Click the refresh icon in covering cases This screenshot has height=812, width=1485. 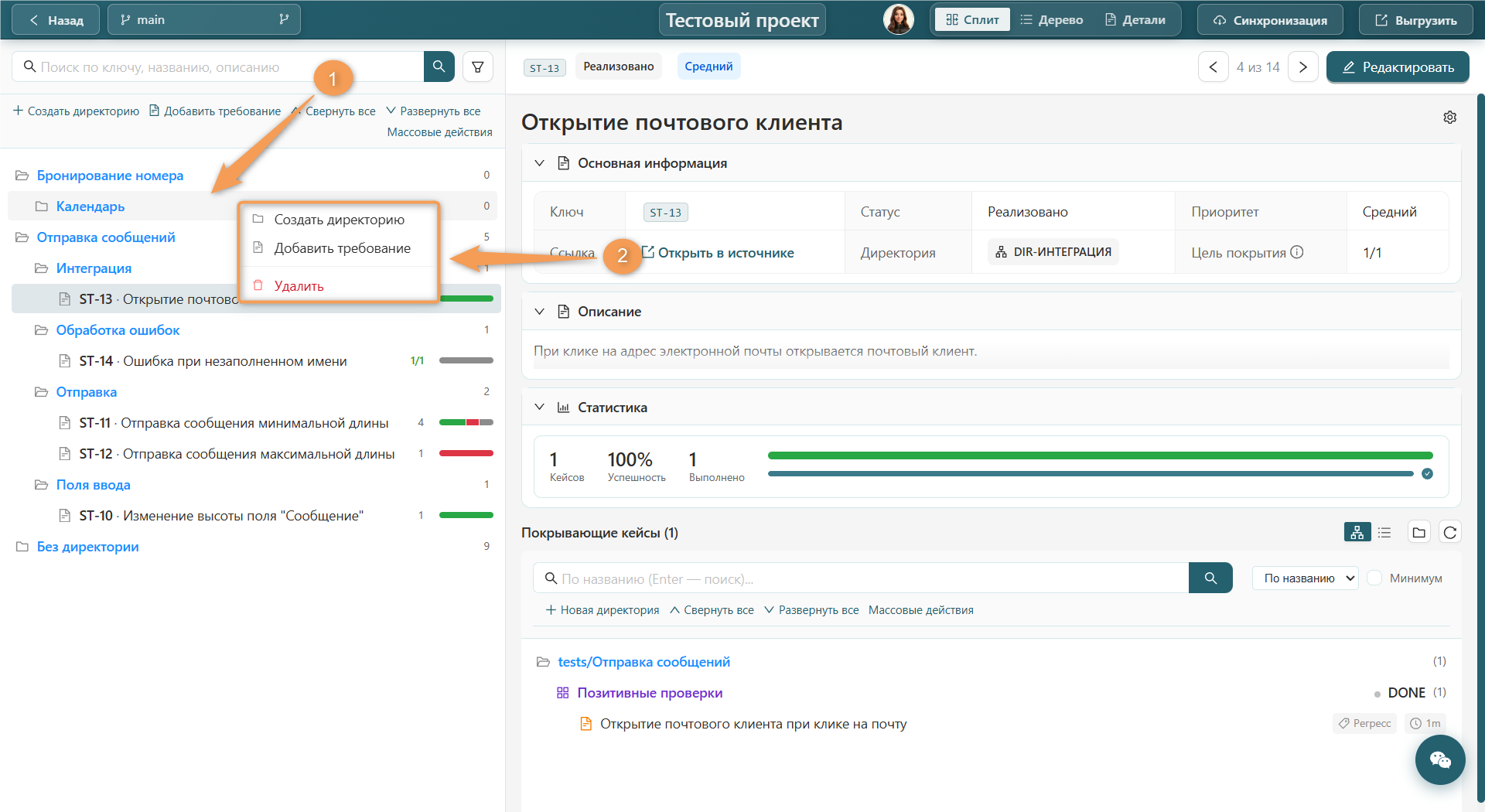point(1449,532)
